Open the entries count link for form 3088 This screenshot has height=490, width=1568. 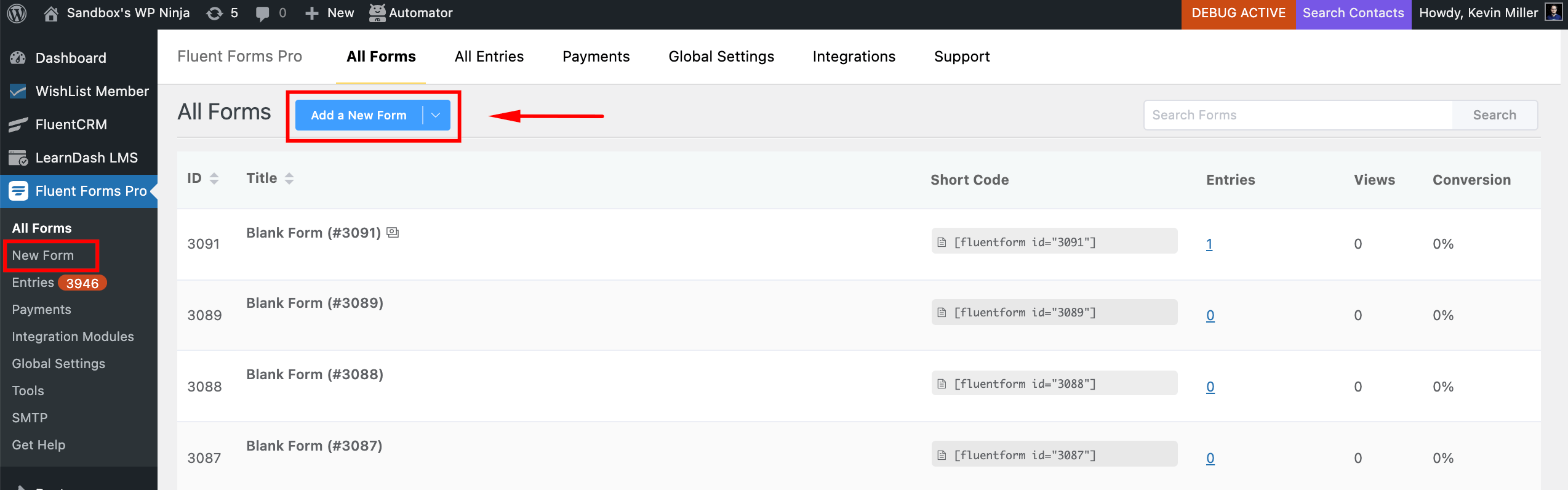click(x=1210, y=387)
